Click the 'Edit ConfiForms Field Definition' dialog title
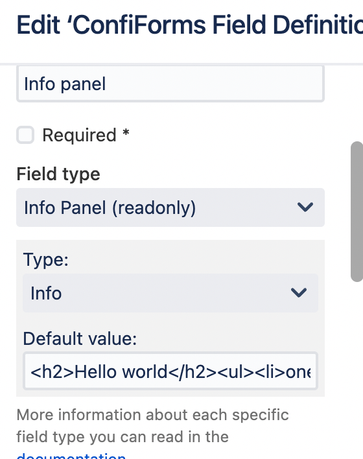The width and height of the screenshot is (363, 459). 190,25
